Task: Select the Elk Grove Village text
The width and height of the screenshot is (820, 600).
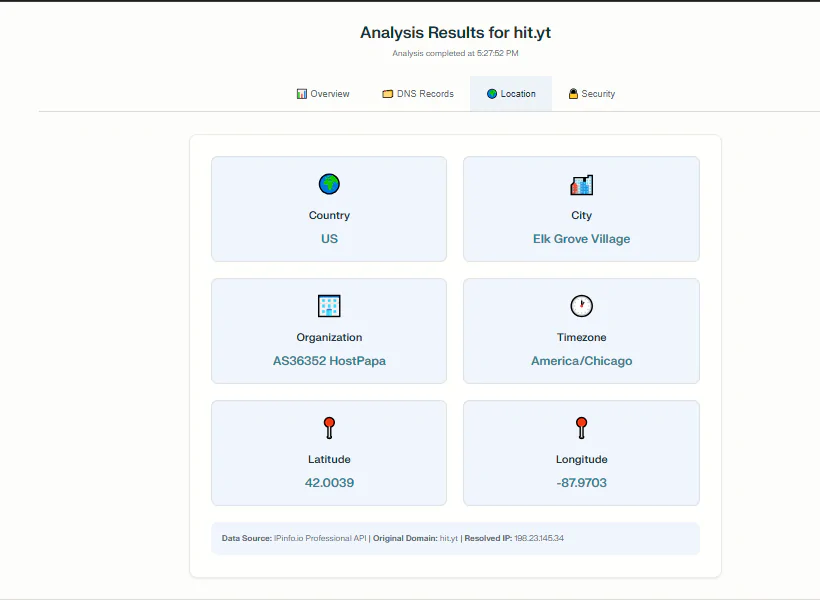Action: [581, 239]
